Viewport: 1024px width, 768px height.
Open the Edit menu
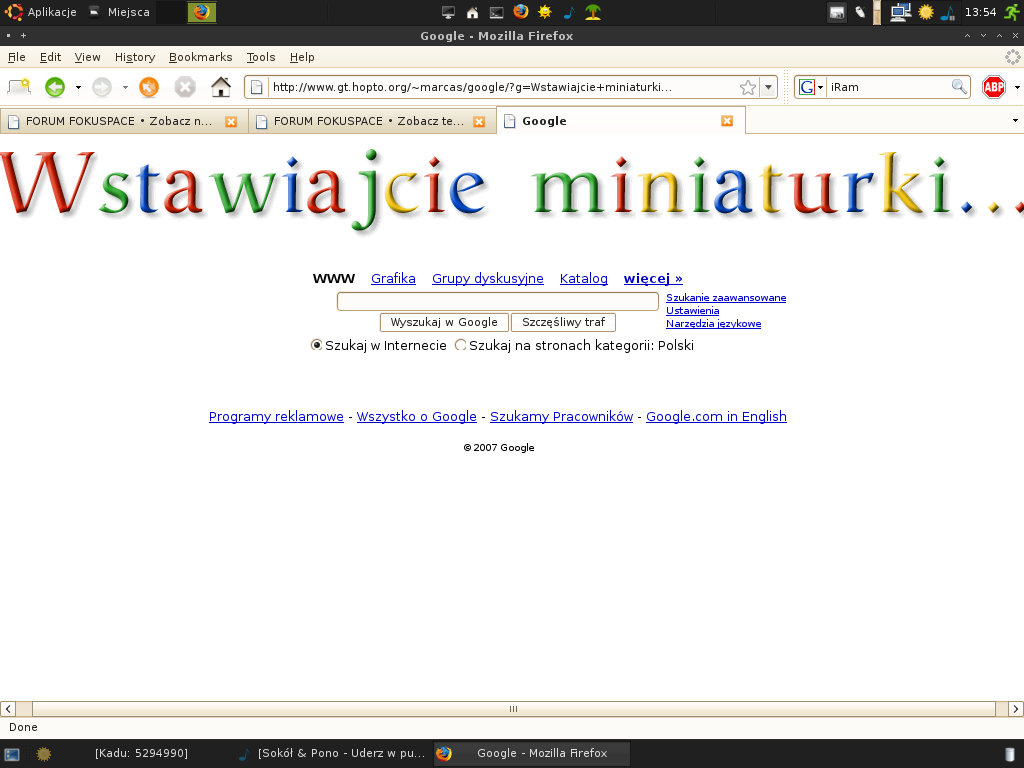[50, 57]
